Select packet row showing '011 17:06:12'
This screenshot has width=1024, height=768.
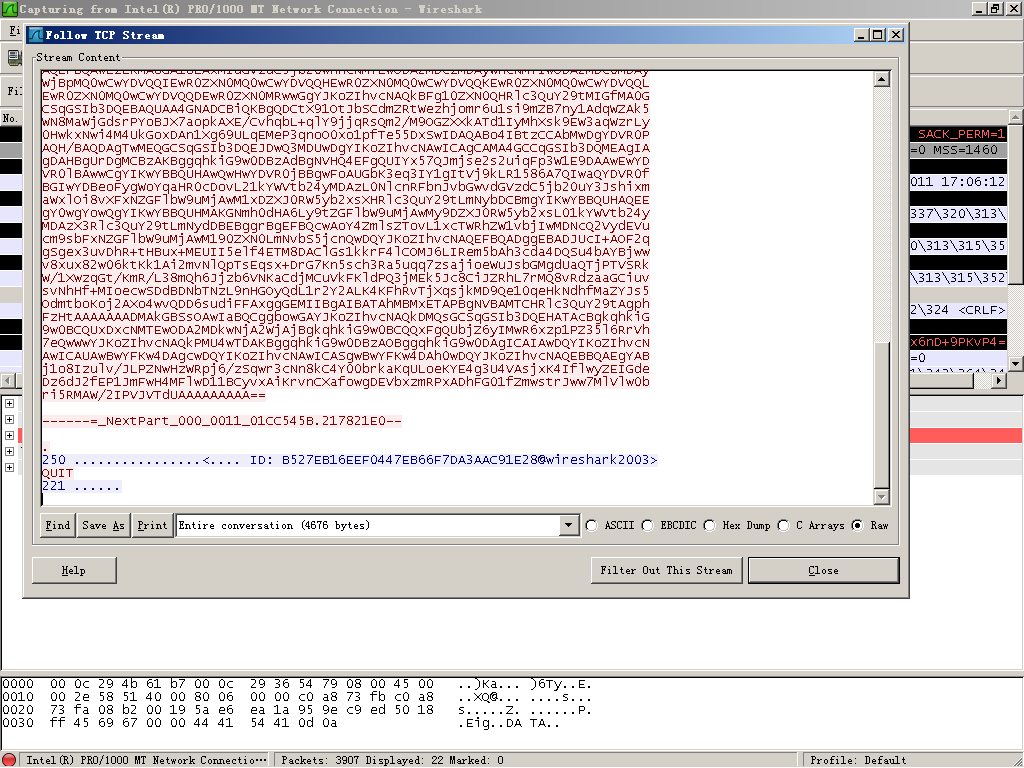point(959,182)
